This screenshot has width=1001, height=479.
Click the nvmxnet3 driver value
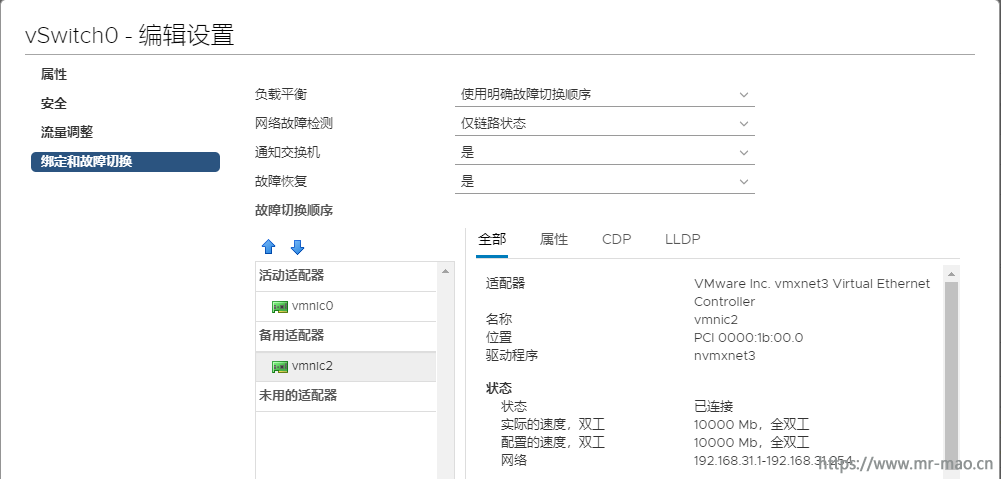tap(725, 356)
